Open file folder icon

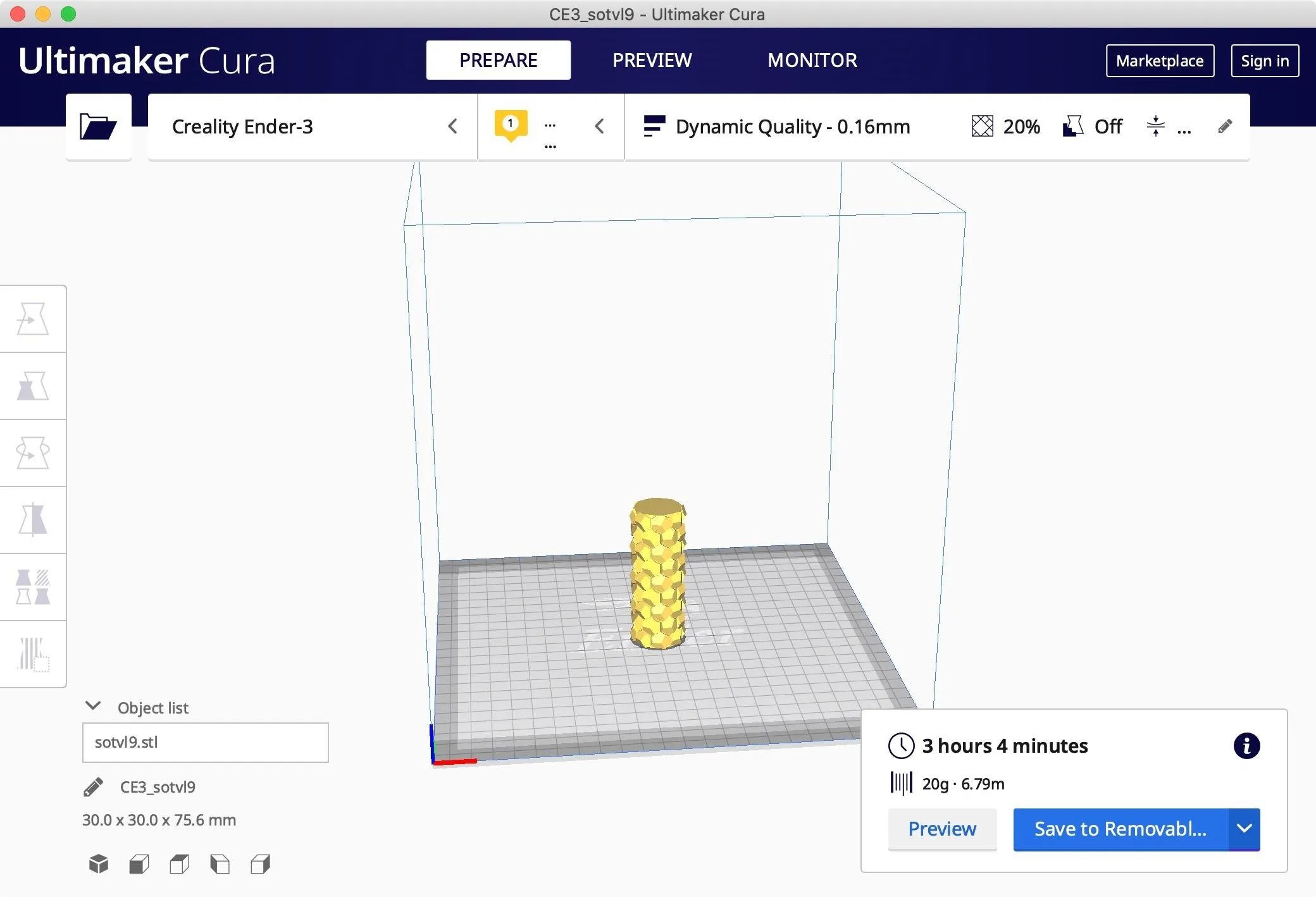point(98,127)
